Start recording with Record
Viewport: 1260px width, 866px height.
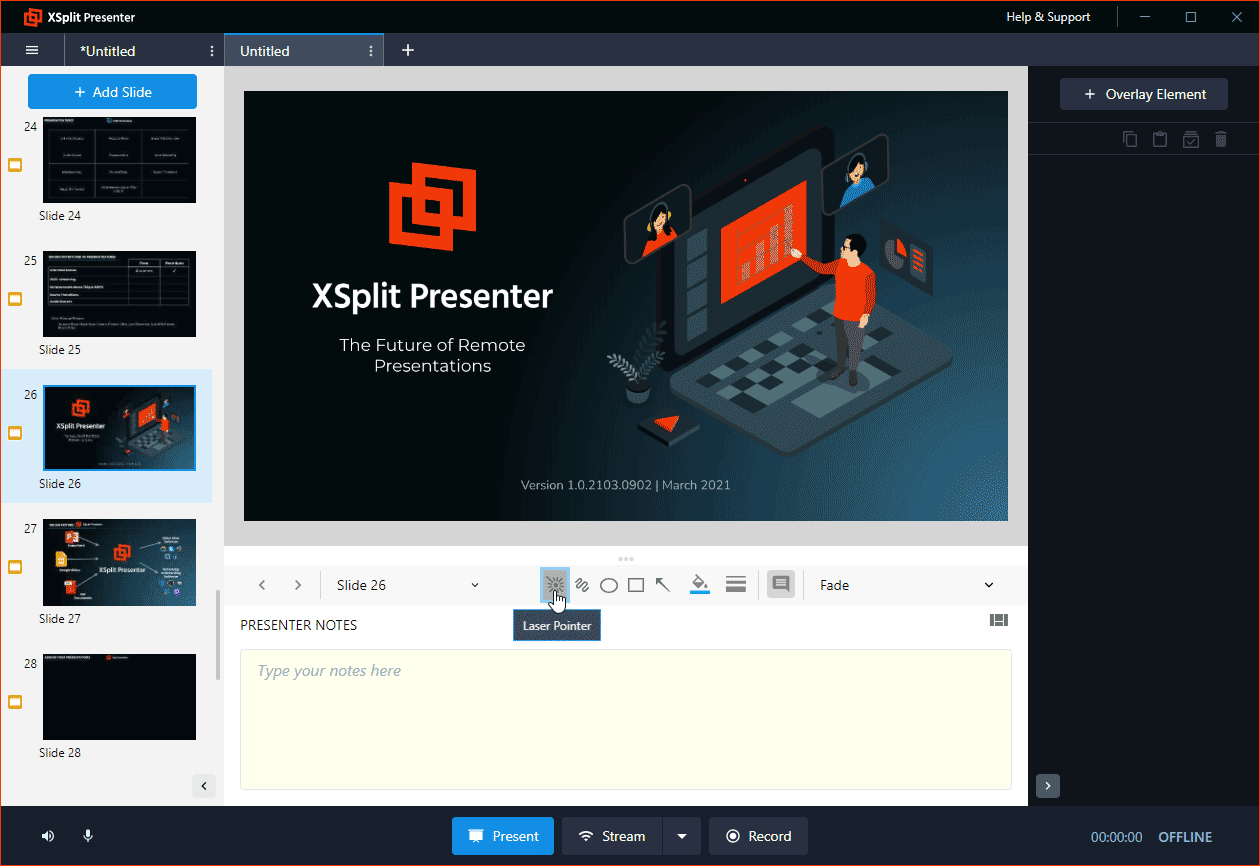[758, 836]
